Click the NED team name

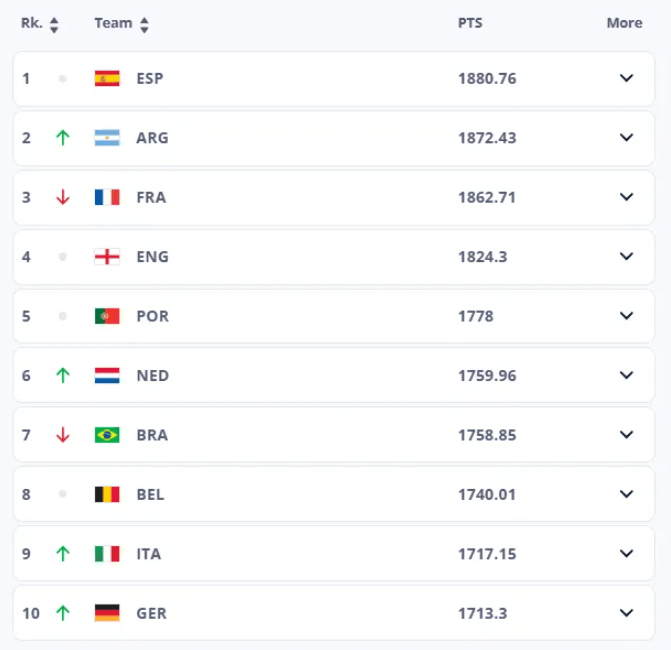click(152, 376)
